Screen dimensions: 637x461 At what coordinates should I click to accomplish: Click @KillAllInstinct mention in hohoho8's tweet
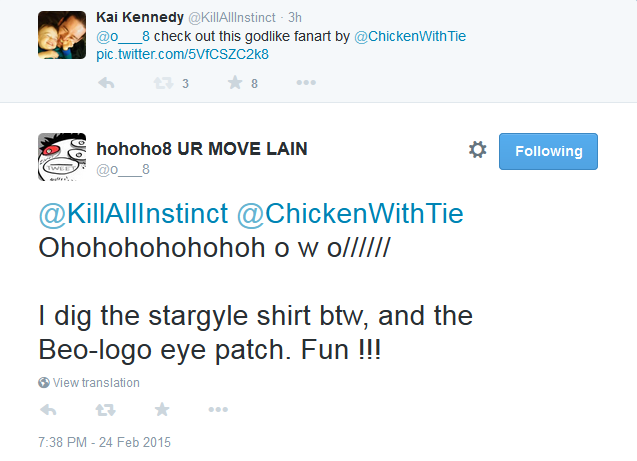(133, 214)
